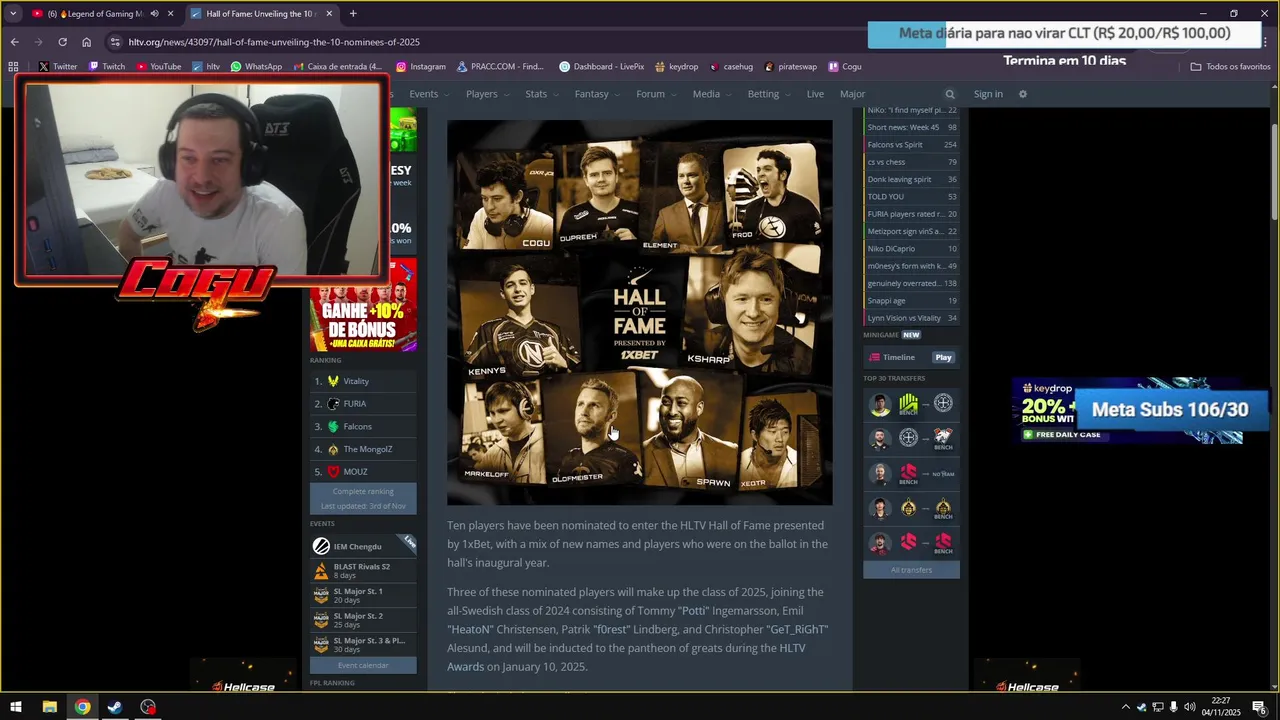The height and width of the screenshot is (720, 1280).
Task: Open the notification center
Action: click(1259, 707)
